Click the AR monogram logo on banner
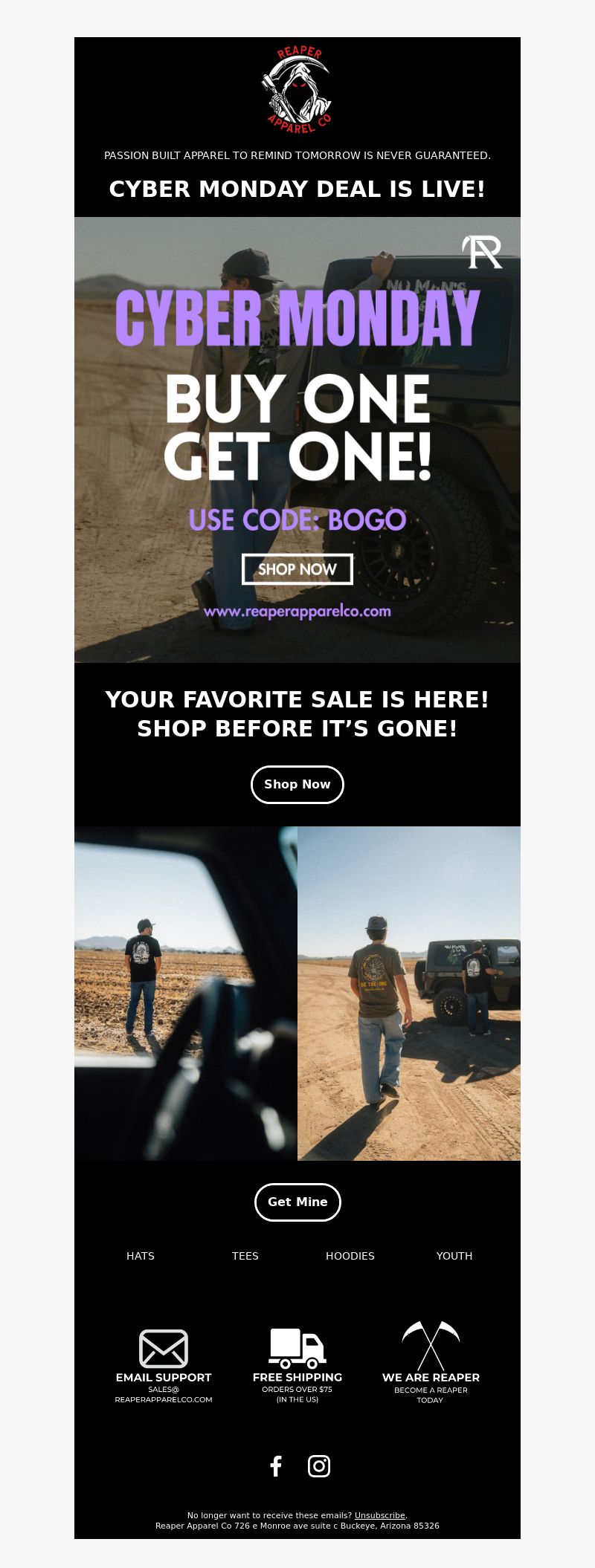Image resolution: width=595 pixels, height=1568 pixels. click(x=482, y=252)
